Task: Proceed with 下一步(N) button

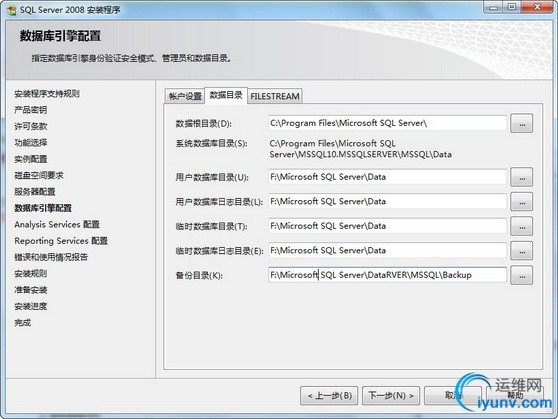Action: click(x=391, y=396)
